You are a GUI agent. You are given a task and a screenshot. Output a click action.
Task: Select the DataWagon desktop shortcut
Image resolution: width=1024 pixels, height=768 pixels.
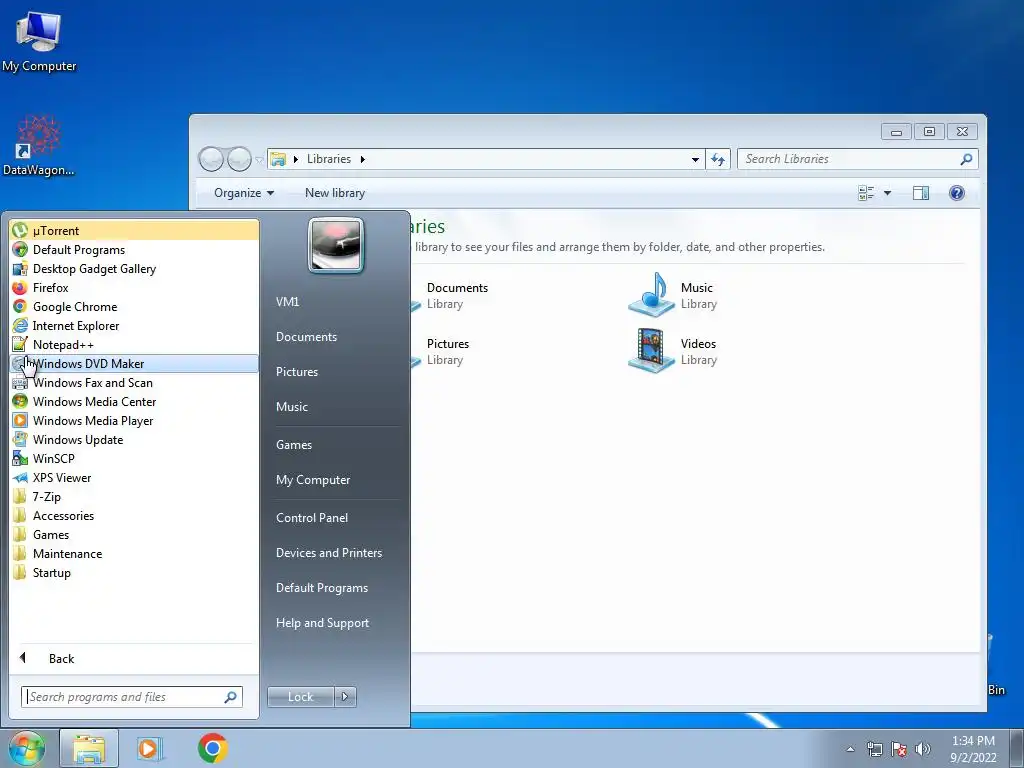39,146
